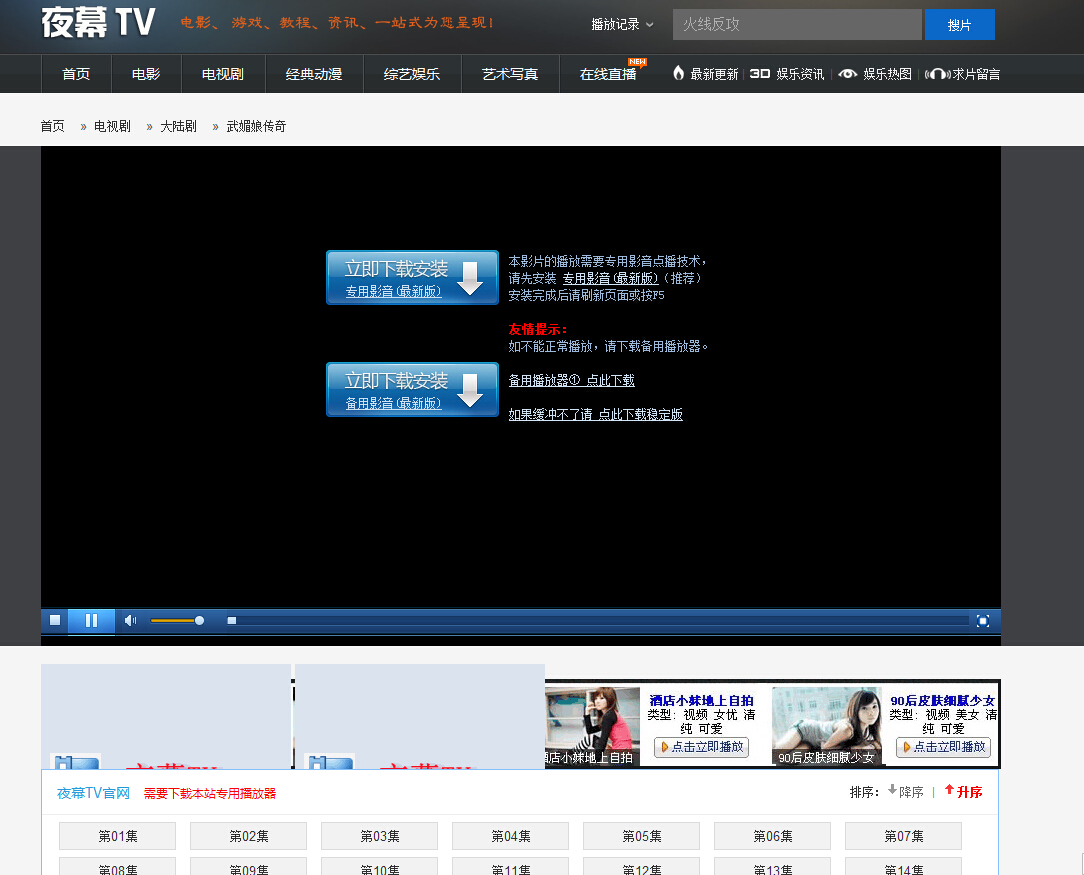
Task: Click the flame icon for 最新更新
Action: click(x=679, y=74)
